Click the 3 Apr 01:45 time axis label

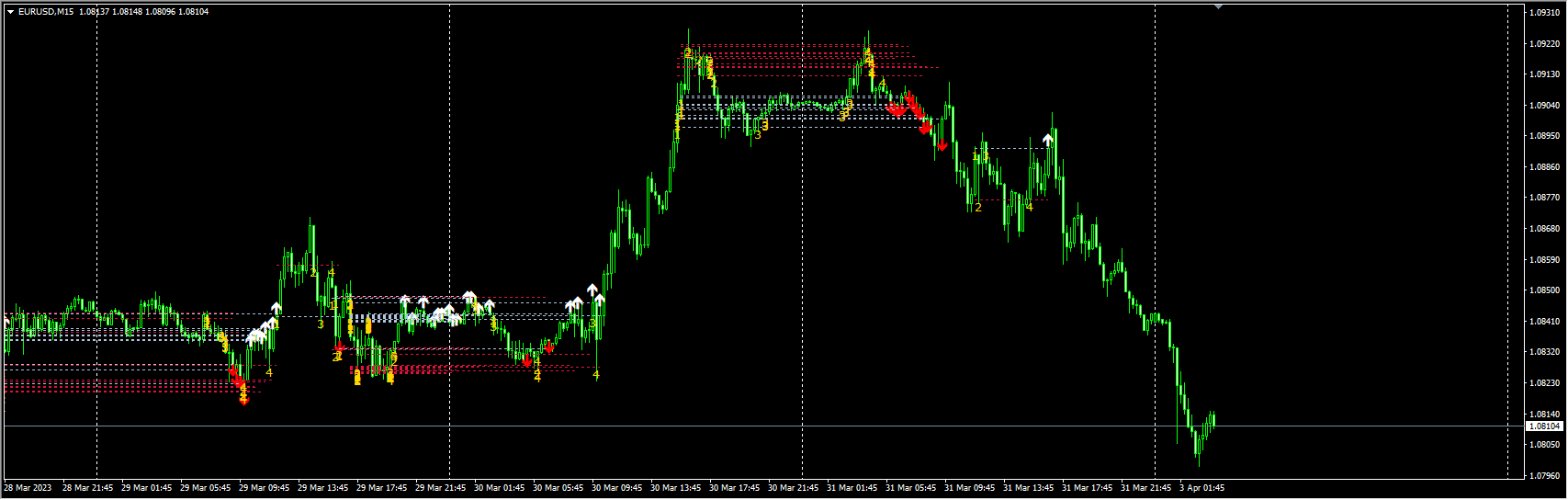point(1201,488)
